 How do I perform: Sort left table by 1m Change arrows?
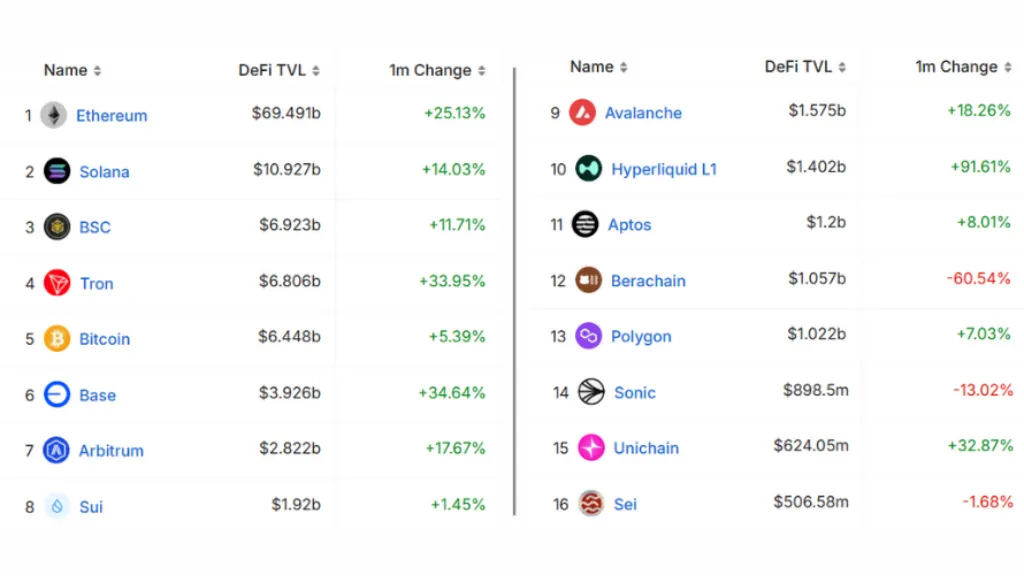tap(481, 71)
